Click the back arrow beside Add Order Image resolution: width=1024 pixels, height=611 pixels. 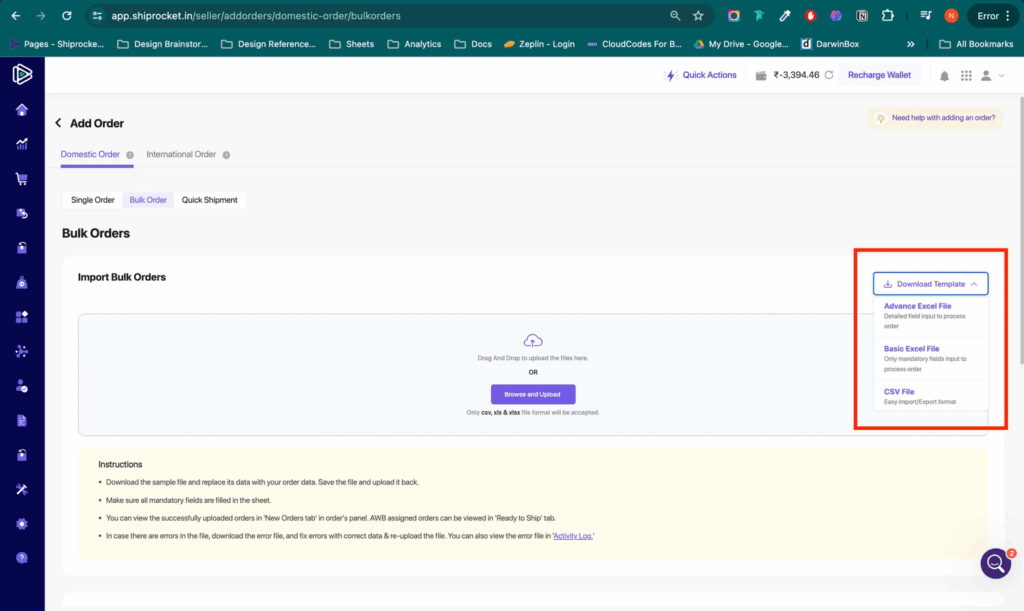pos(58,123)
